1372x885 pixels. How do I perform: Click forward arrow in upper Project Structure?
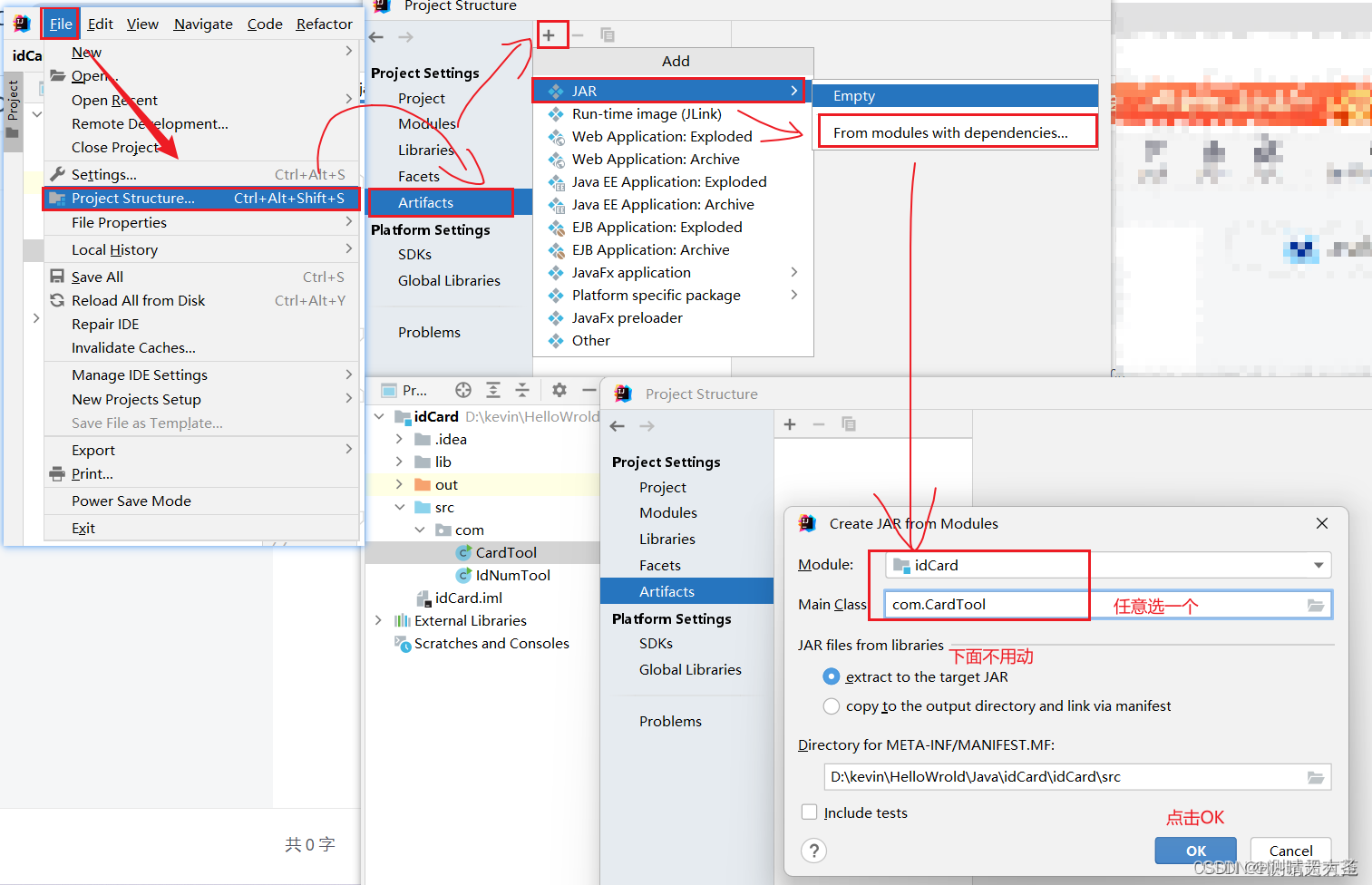(405, 37)
